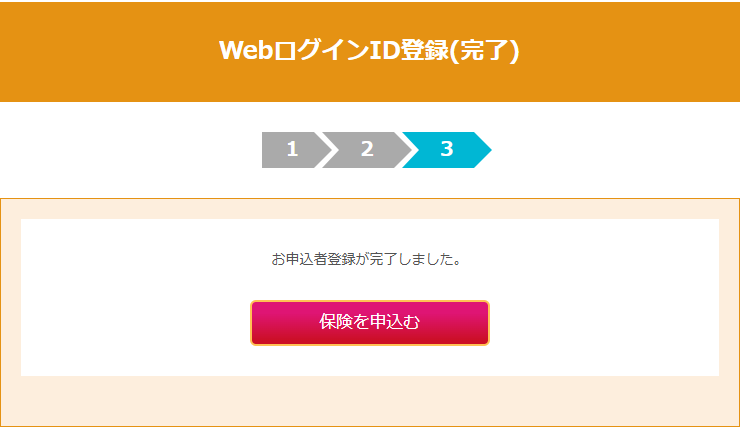Viewport: 743px width, 429px height.
Task: Click the Web text in the orange header
Action: (246, 50)
